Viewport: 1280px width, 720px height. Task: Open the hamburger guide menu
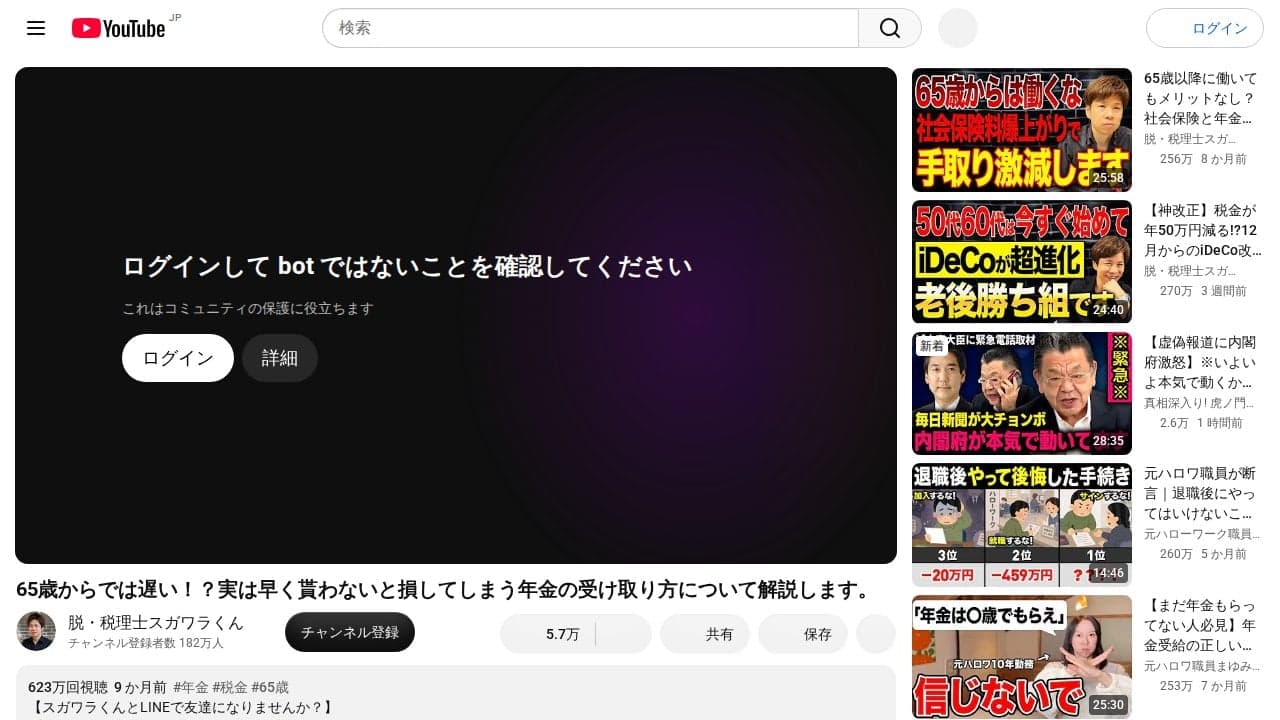pyautogui.click(x=36, y=28)
